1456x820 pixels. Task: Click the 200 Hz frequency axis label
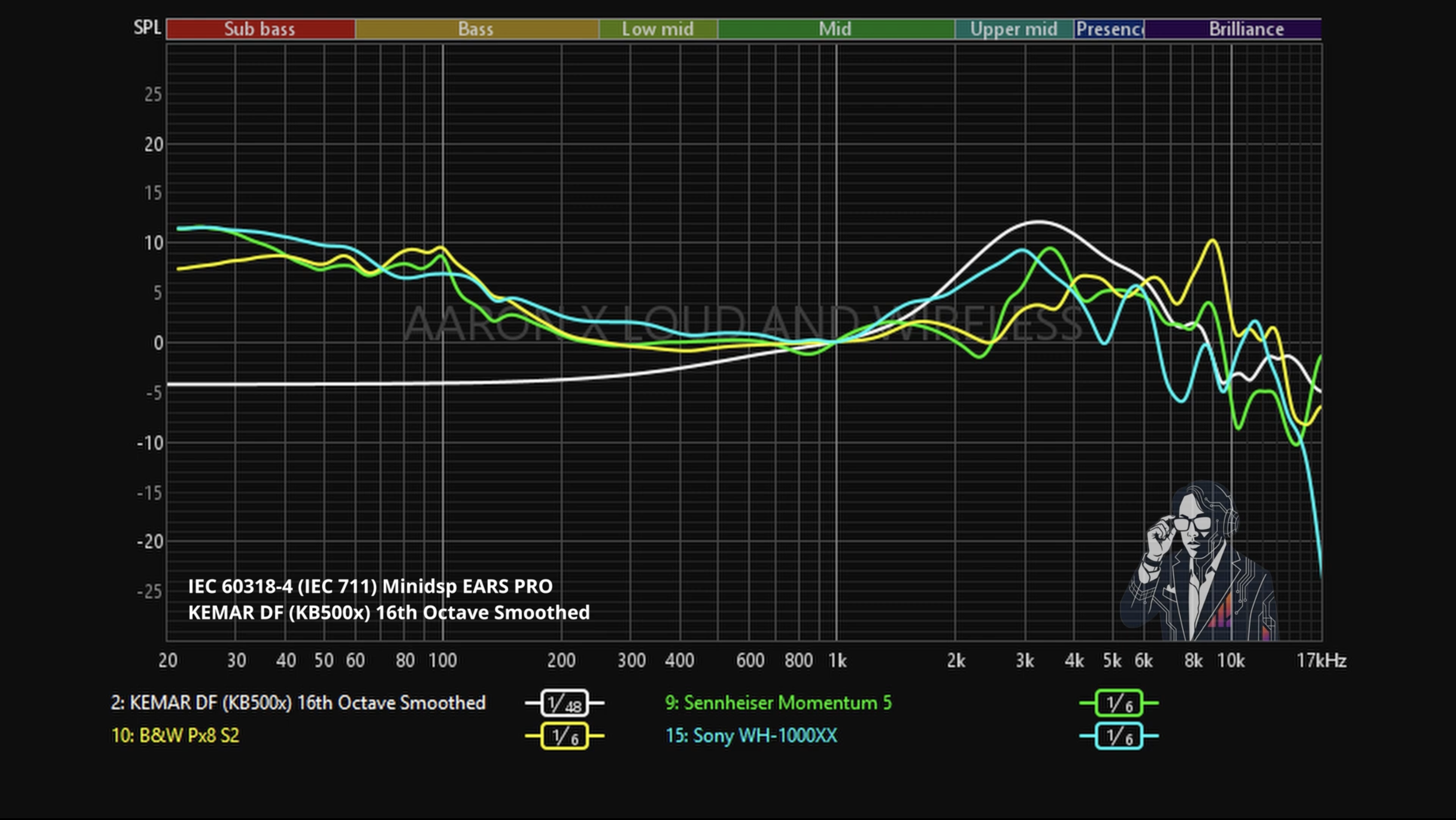click(561, 660)
